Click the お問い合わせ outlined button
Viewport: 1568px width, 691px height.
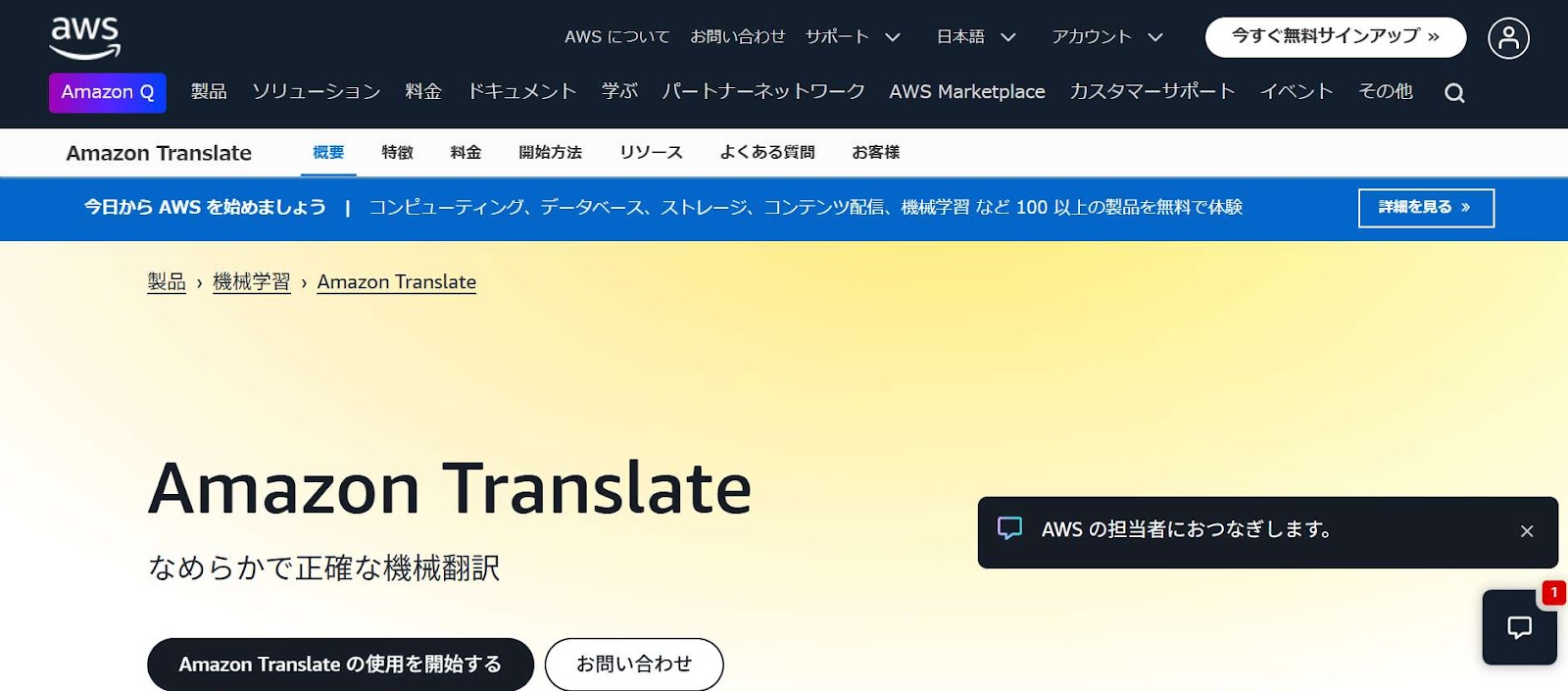tap(634, 665)
